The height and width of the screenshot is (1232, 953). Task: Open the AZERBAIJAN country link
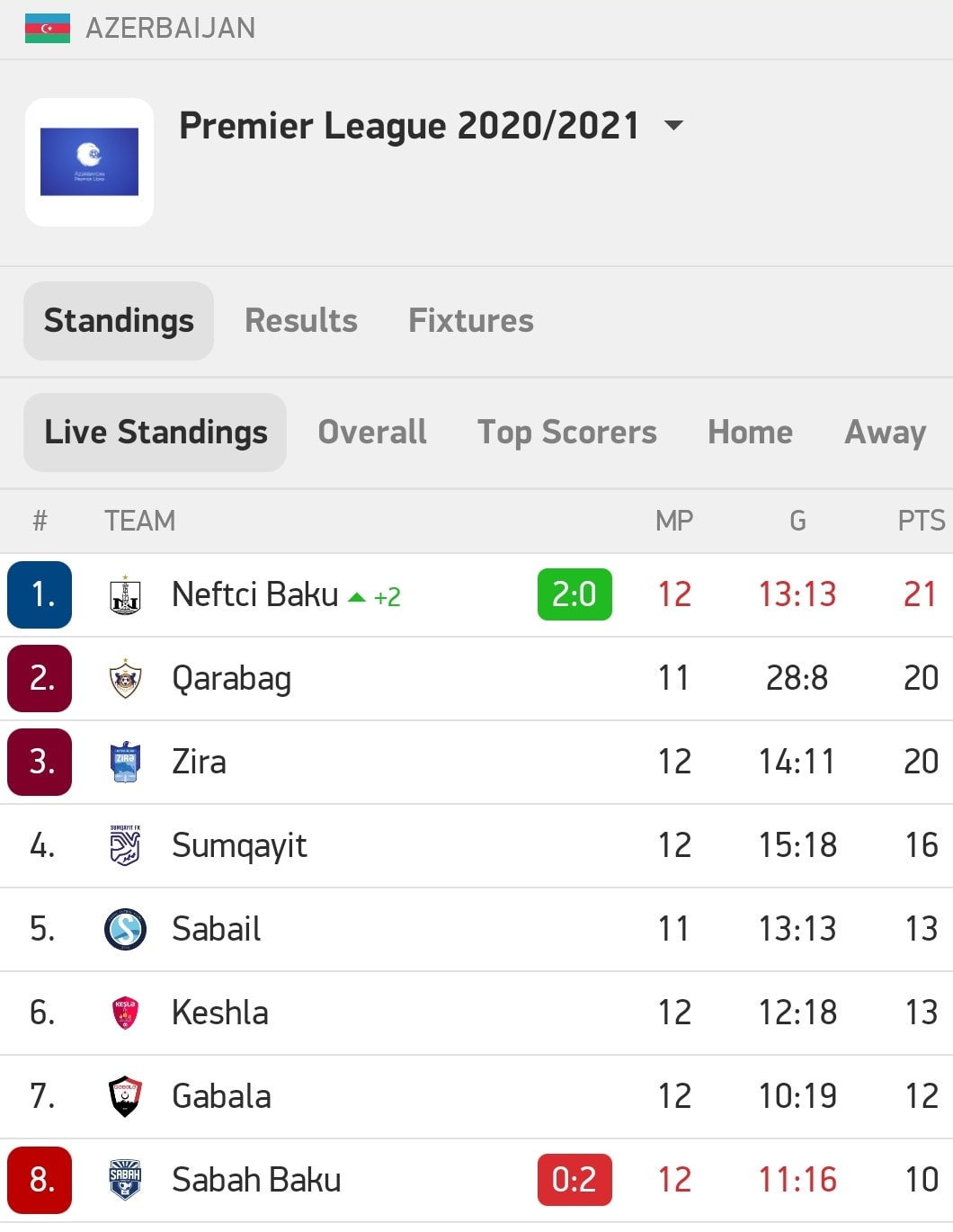(171, 28)
